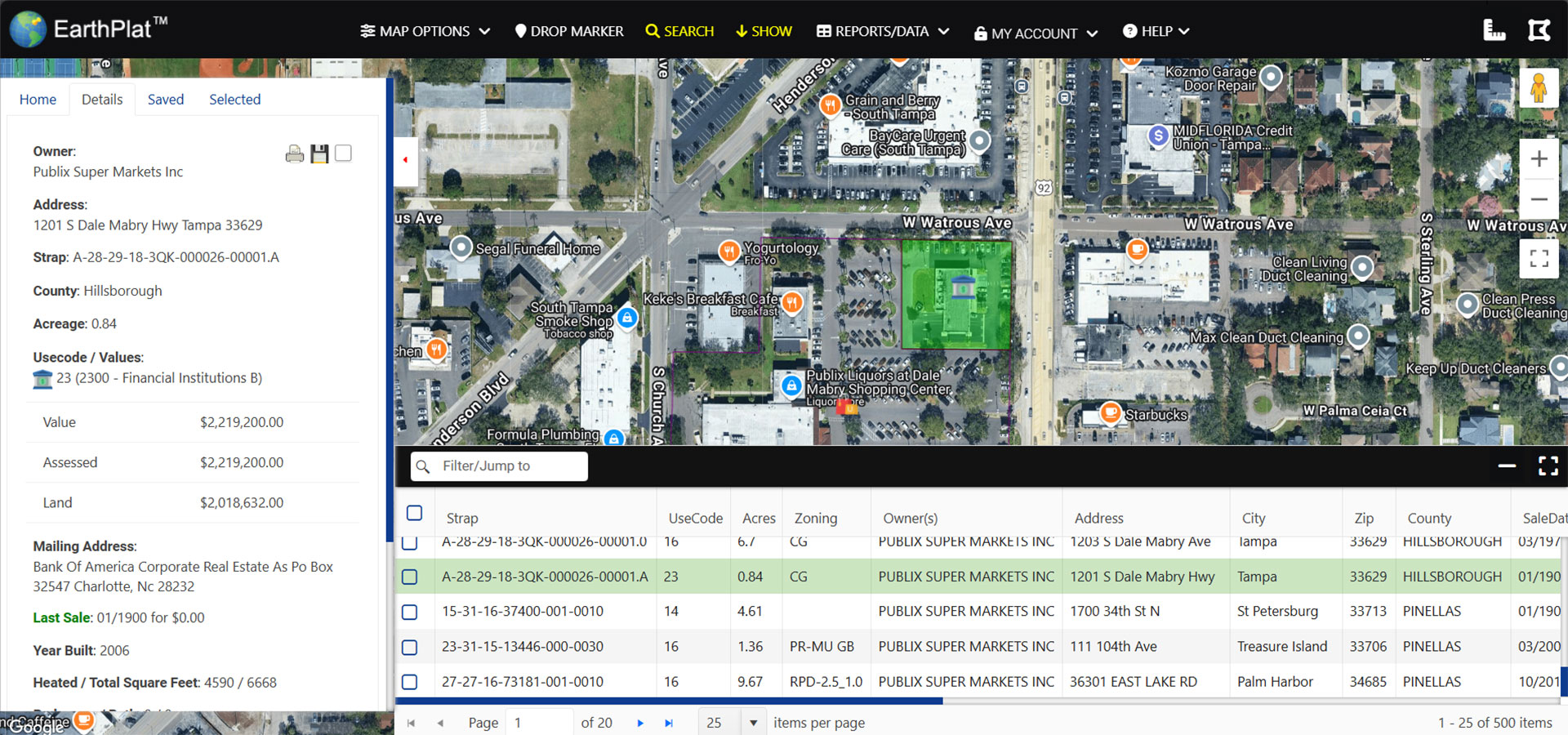Click Max Clean Duct Cleaning marker
The width and height of the screenshot is (1568, 735).
coord(1358,335)
